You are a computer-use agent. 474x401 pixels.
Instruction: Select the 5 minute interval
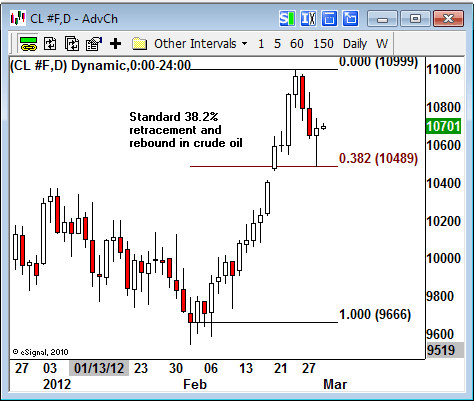[277, 44]
